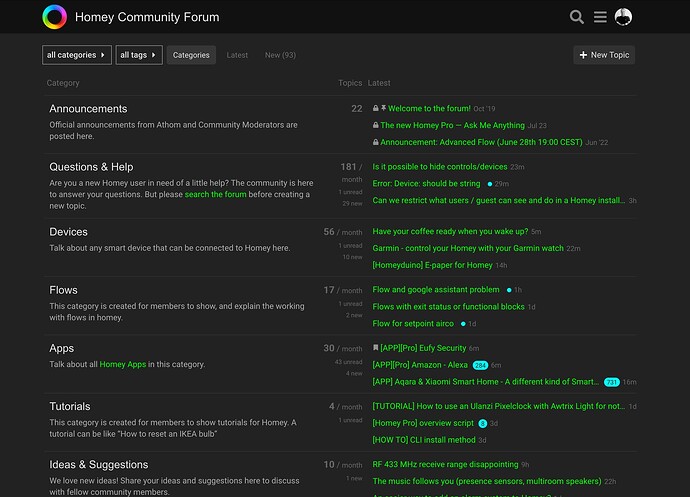Open the Apps category
The height and width of the screenshot is (497, 690).
click(x=62, y=348)
